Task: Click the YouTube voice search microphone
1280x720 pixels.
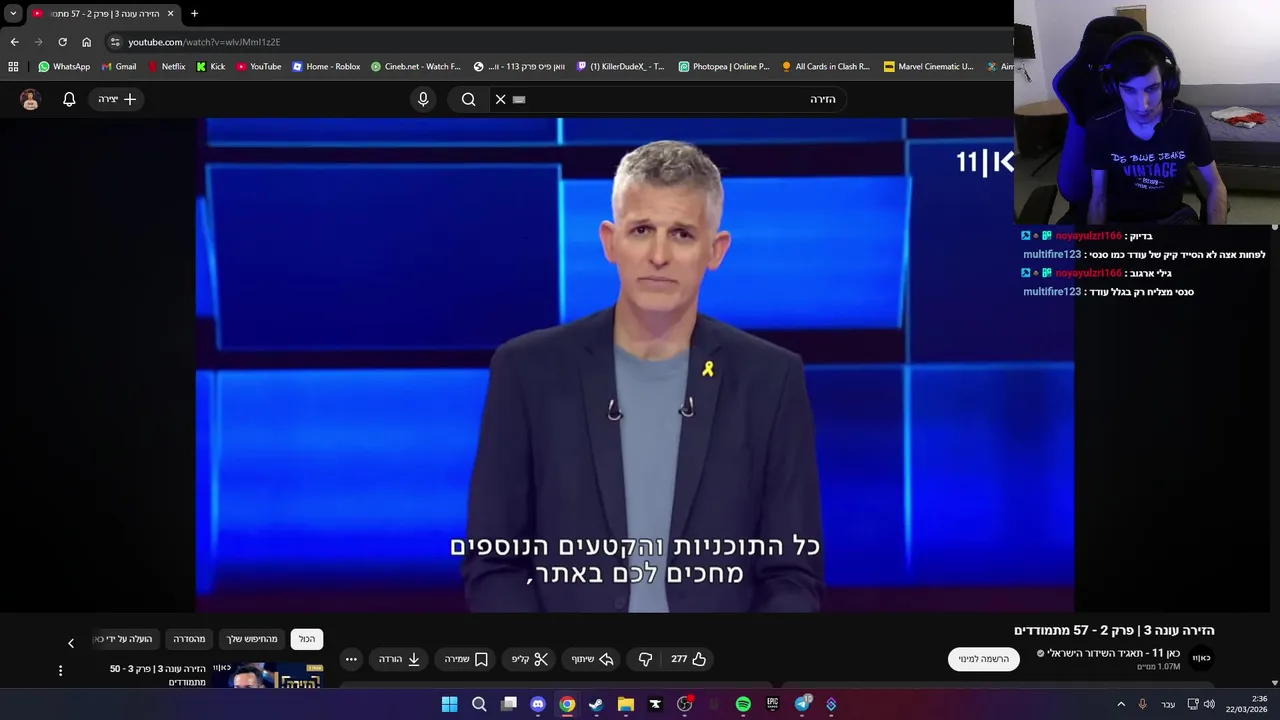Action: pyautogui.click(x=423, y=99)
